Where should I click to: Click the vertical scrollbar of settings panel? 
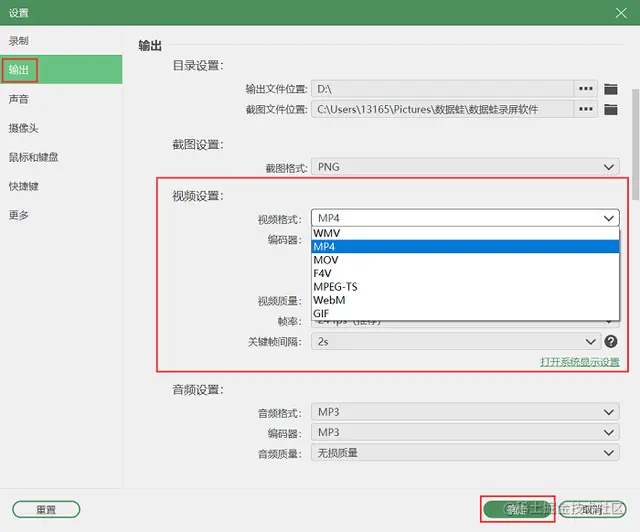tap(635, 145)
